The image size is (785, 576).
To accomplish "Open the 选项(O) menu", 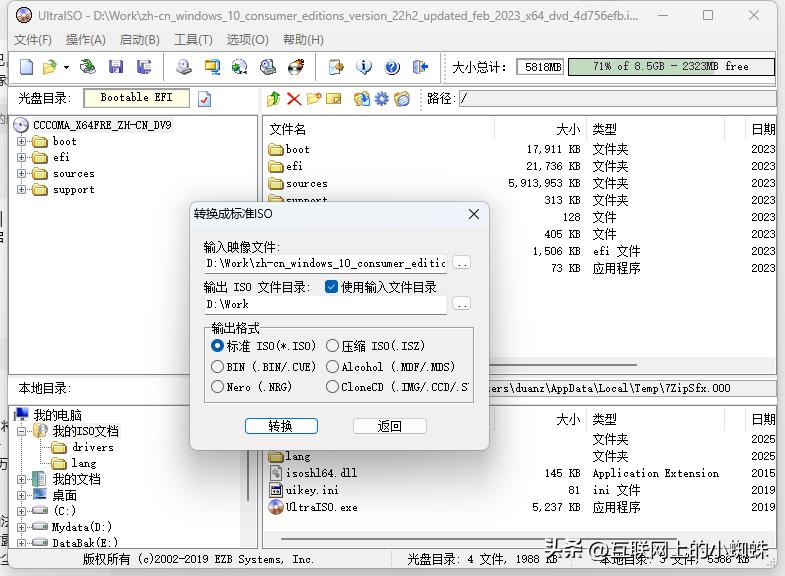I will (x=247, y=40).
